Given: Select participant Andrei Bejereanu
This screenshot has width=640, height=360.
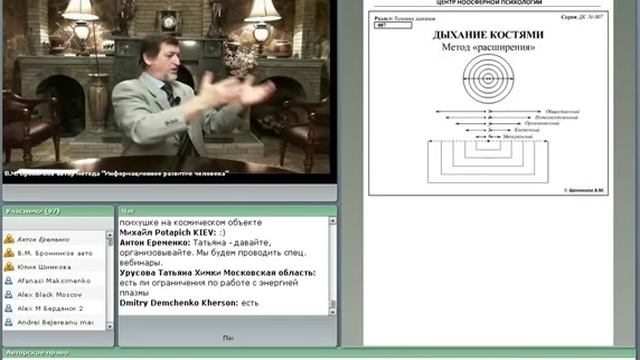Looking at the screenshot, I should 56,322.
